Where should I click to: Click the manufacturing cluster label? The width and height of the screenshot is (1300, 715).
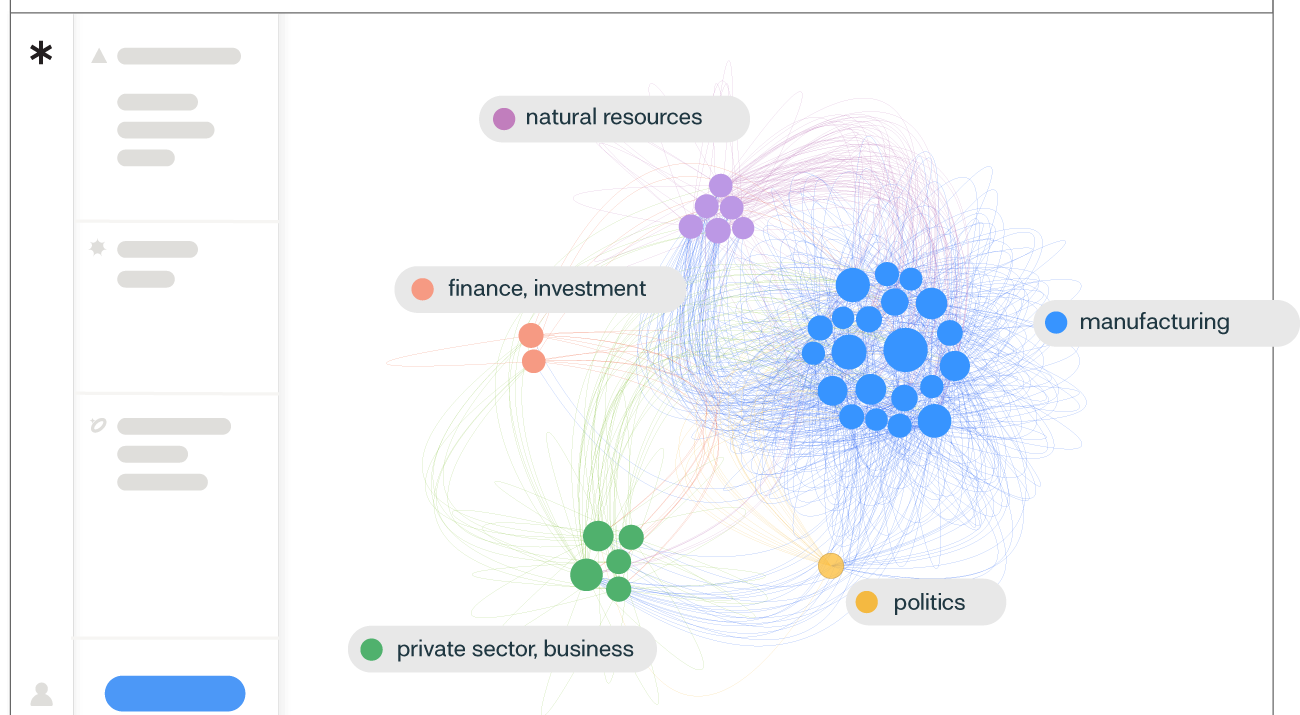point(1154,322)
